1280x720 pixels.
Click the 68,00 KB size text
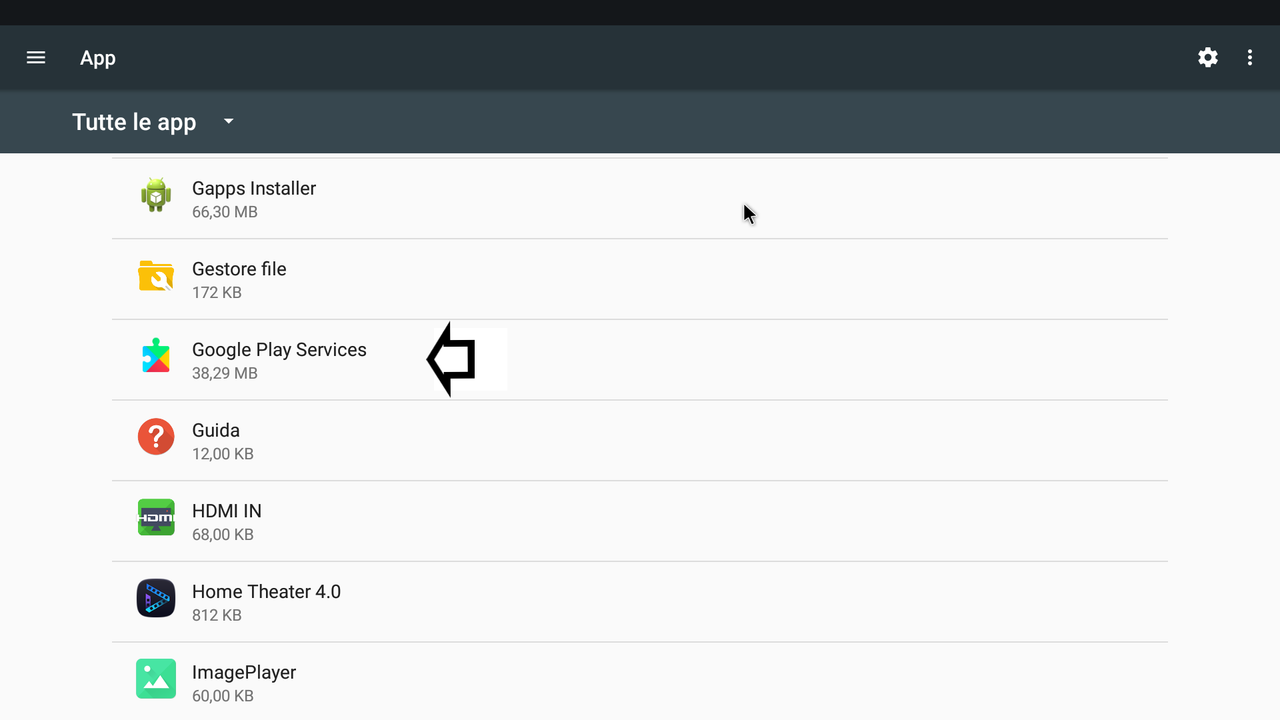tap(223, 535)
